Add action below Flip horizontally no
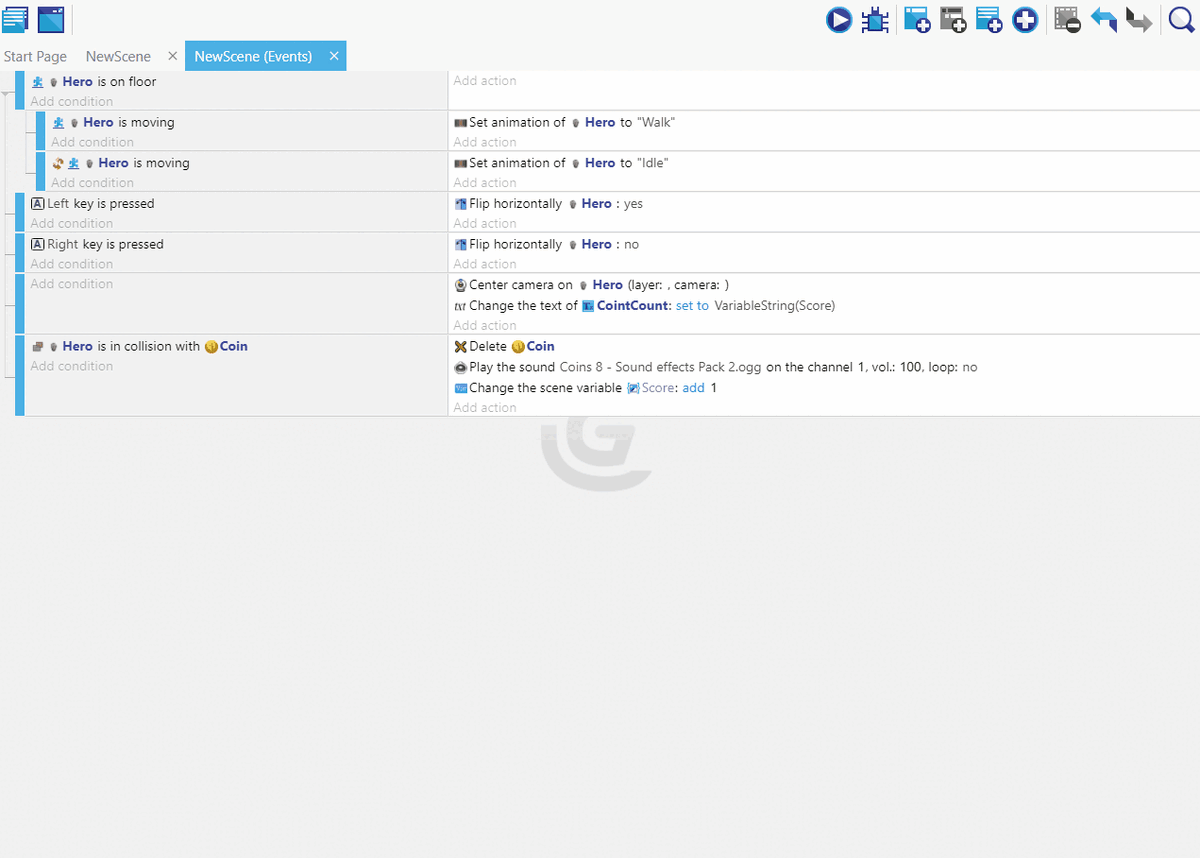 (485, 264)
